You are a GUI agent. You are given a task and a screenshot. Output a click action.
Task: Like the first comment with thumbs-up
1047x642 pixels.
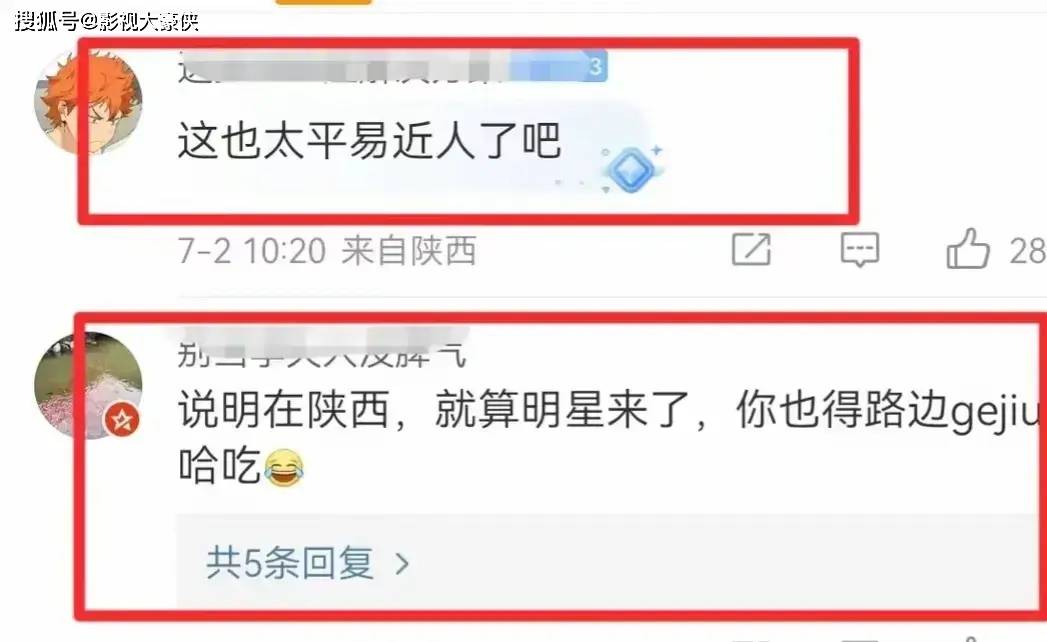[968, 249]
